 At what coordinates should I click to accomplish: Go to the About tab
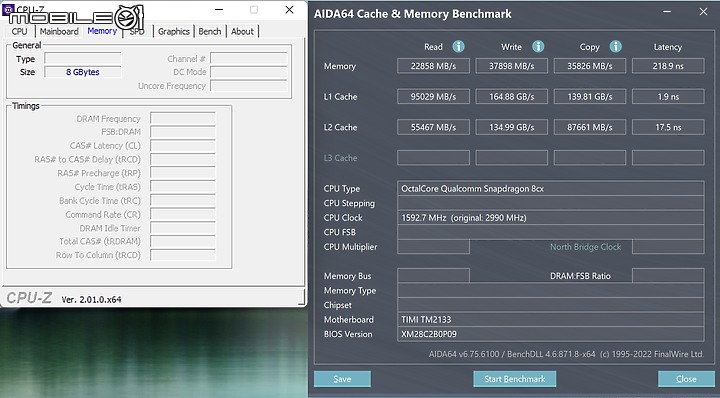click(242, 31)
